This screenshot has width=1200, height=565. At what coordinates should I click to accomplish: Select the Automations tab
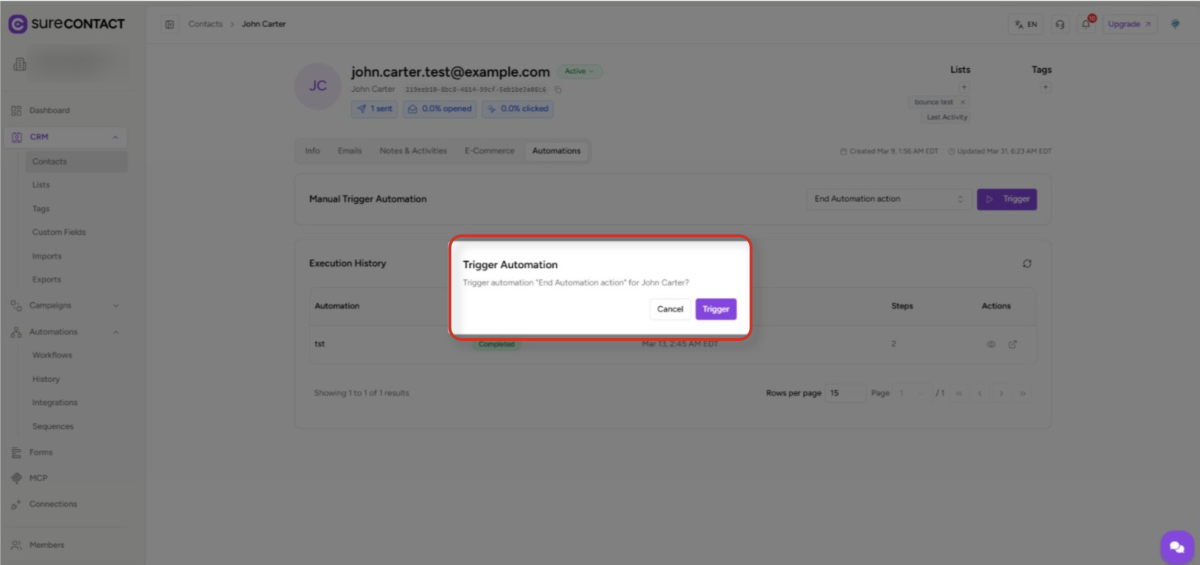(x=556, y=151)
